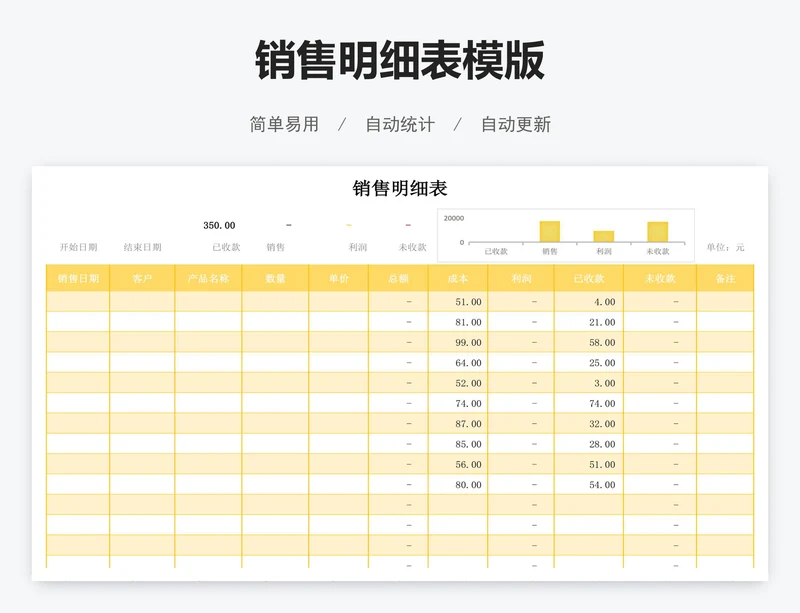Click the 销售明细表 sheet title
This screenshot has height=613, width=800.
click(x=400, y=188)
